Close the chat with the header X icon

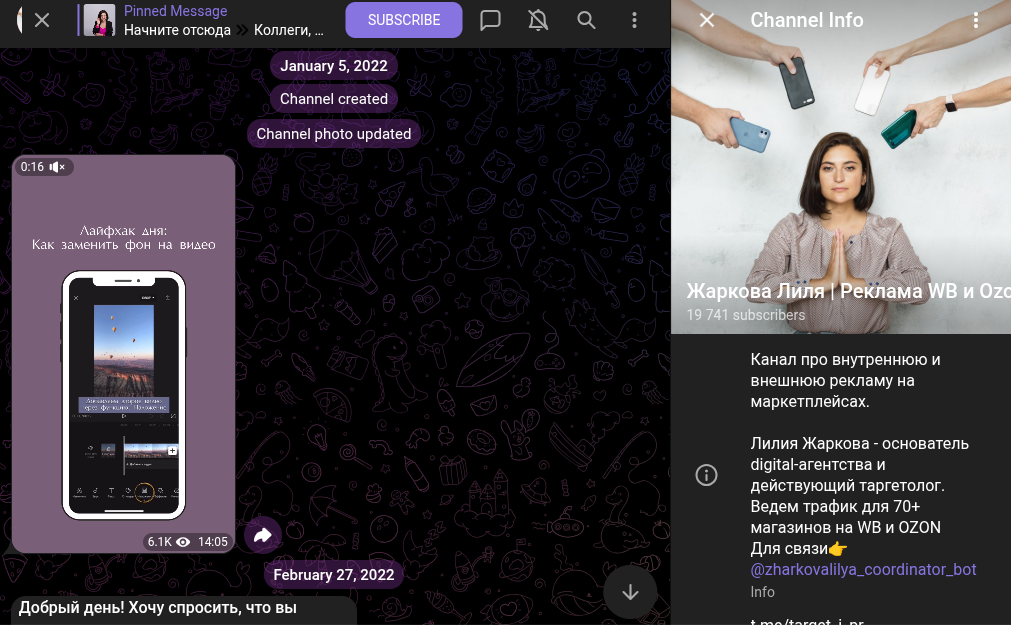[42, 20]
